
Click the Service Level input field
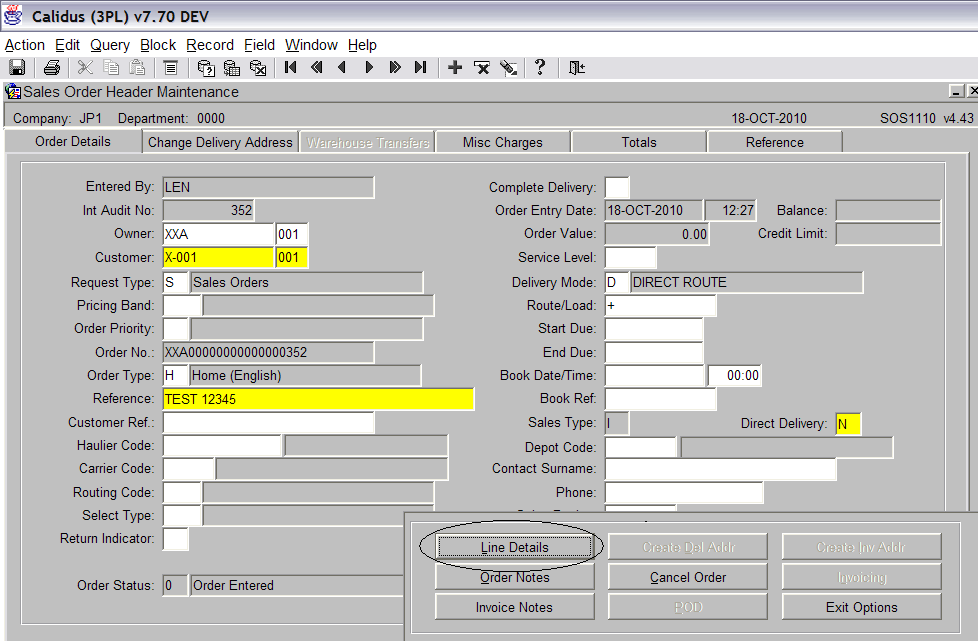tap(631, 258)
